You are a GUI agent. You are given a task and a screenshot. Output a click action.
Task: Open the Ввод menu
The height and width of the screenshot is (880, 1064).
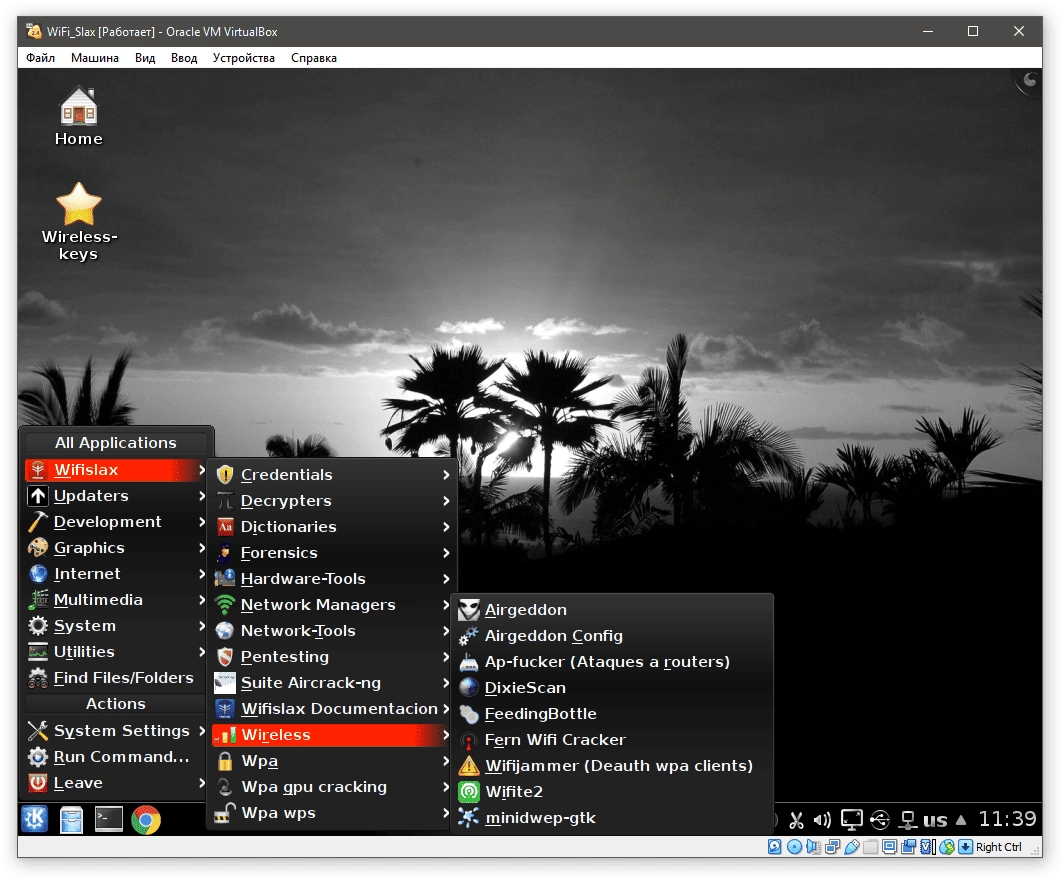click(x=184, y=58)
